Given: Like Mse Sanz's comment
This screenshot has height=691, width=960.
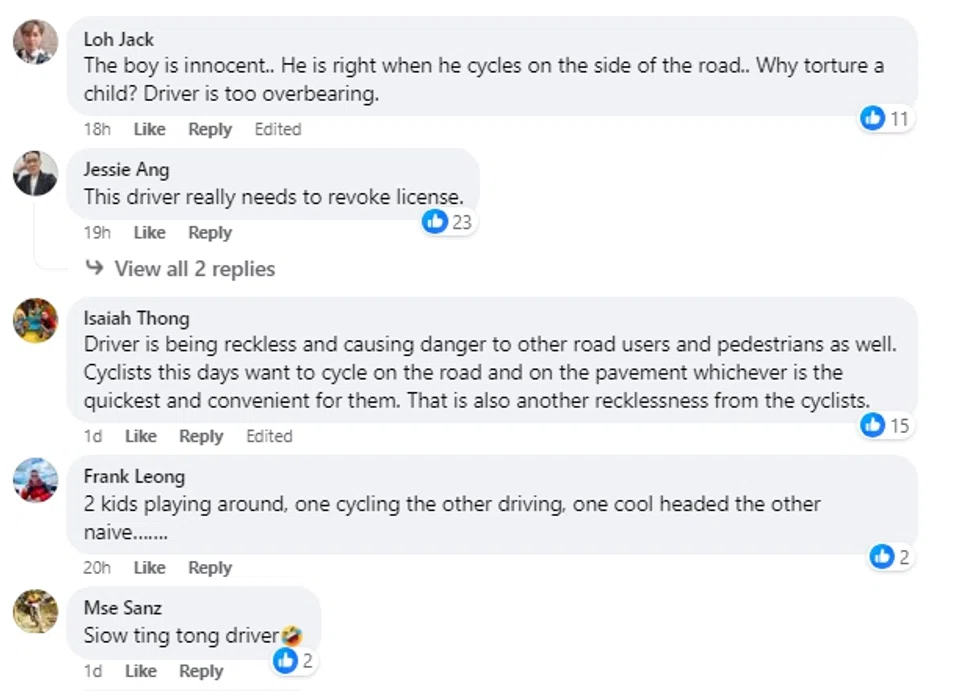Looking at the screenshot, I should coord(141,671).
